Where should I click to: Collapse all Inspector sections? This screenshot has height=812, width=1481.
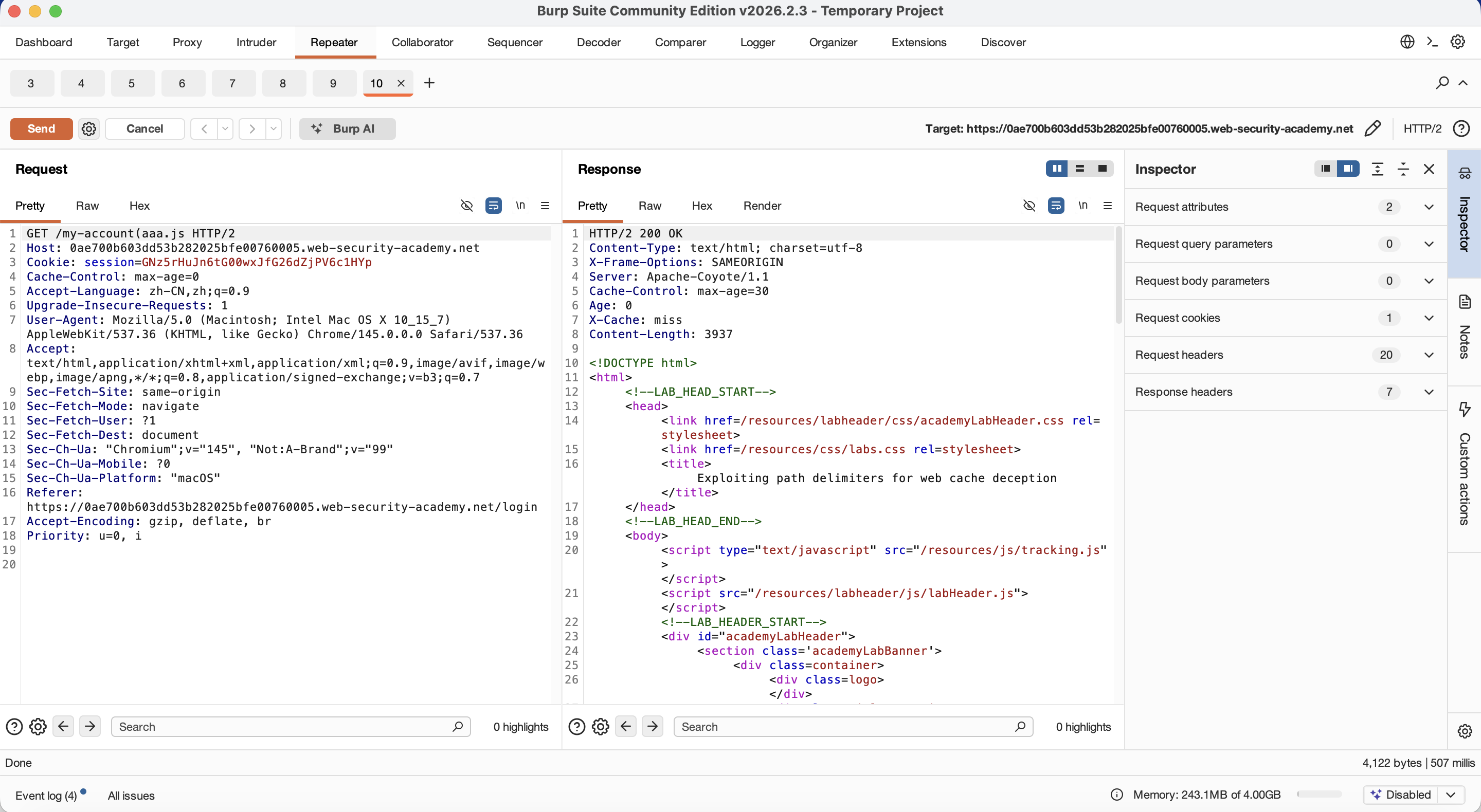point(1403,169)
